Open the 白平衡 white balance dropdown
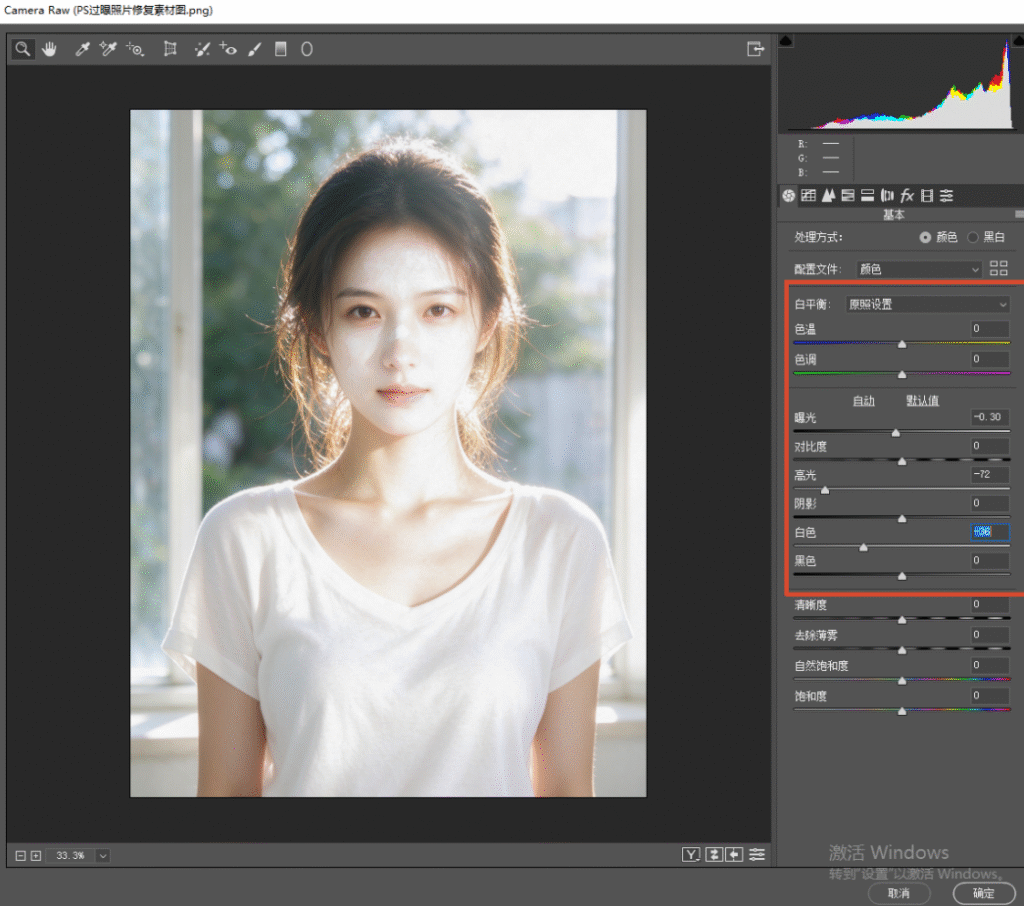 [x=927, y=304]
